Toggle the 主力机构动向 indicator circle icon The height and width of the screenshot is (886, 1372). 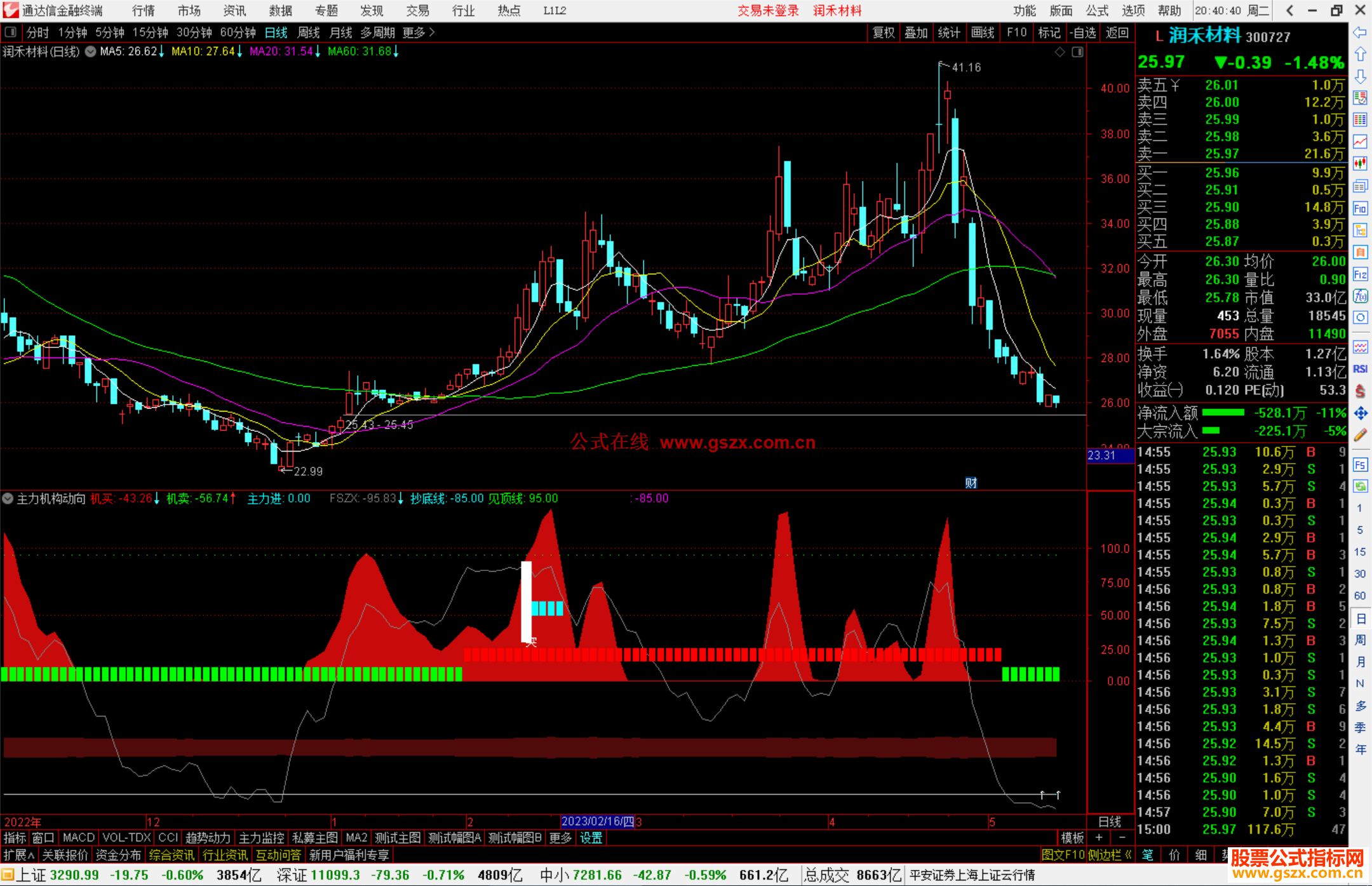coord(8,499)
